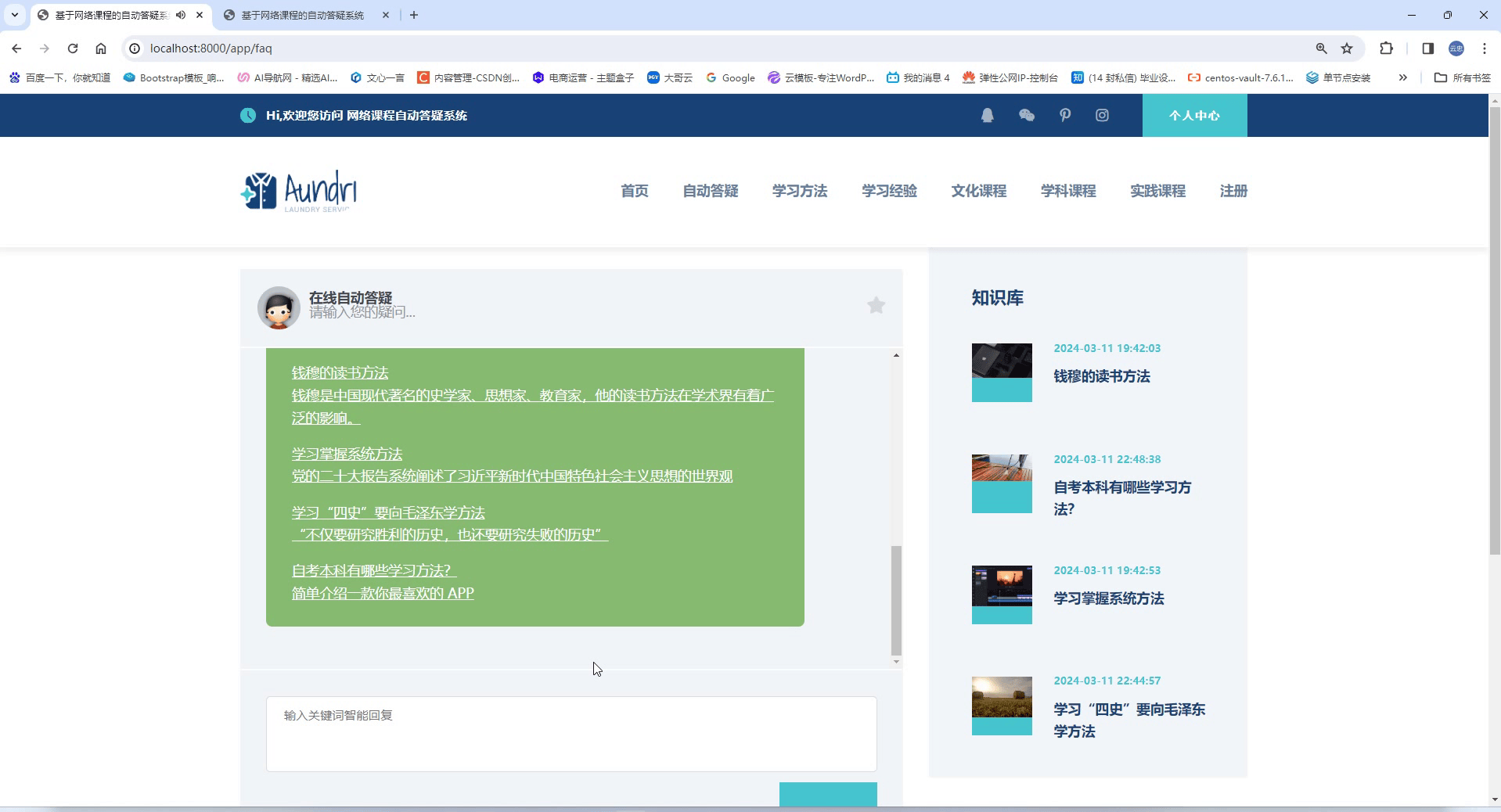
Task: Click the notification bell icon in top bar
Action: [x=988, y=116]
